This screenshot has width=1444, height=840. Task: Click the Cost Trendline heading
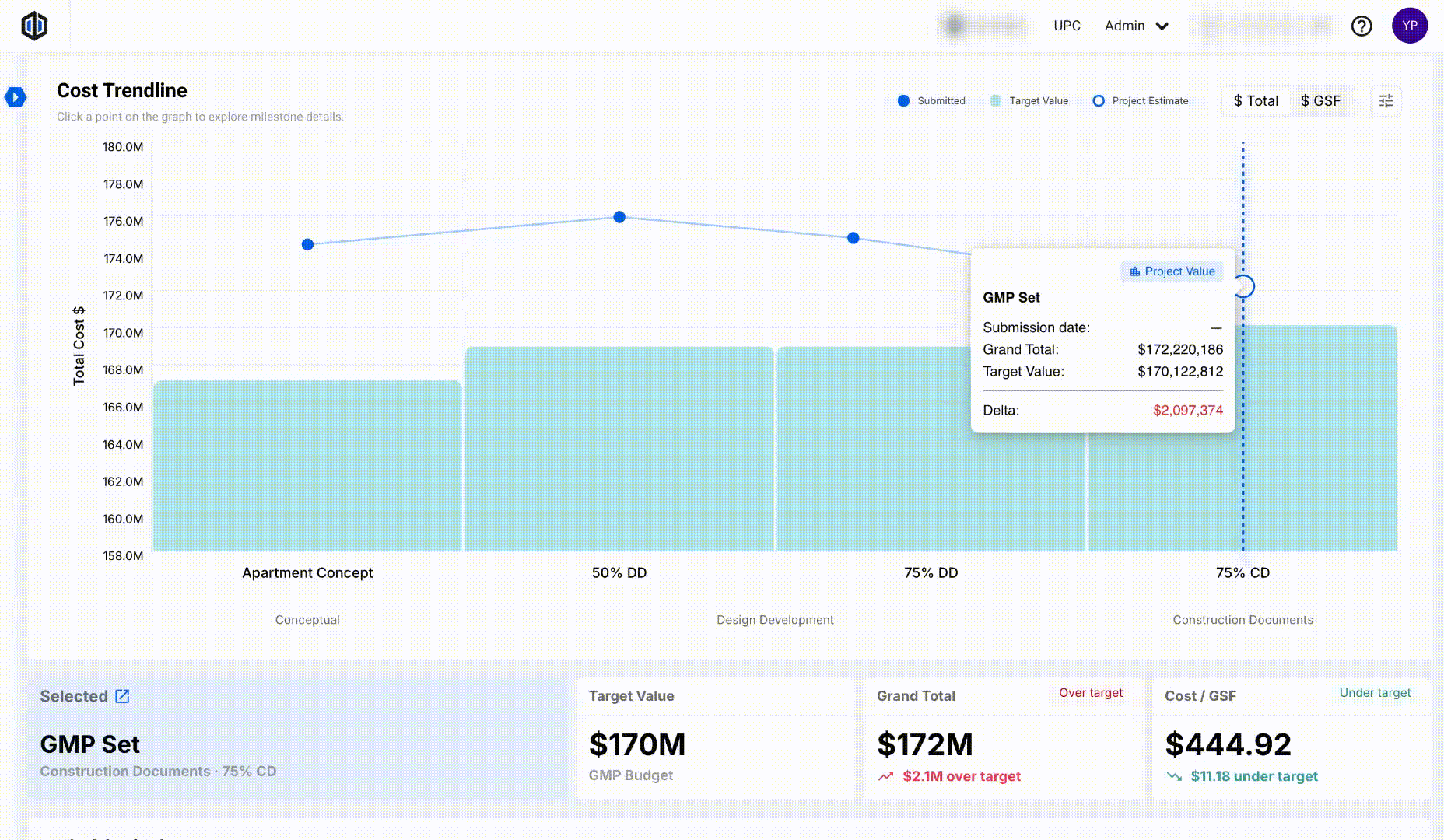click(x=122, y=91)
